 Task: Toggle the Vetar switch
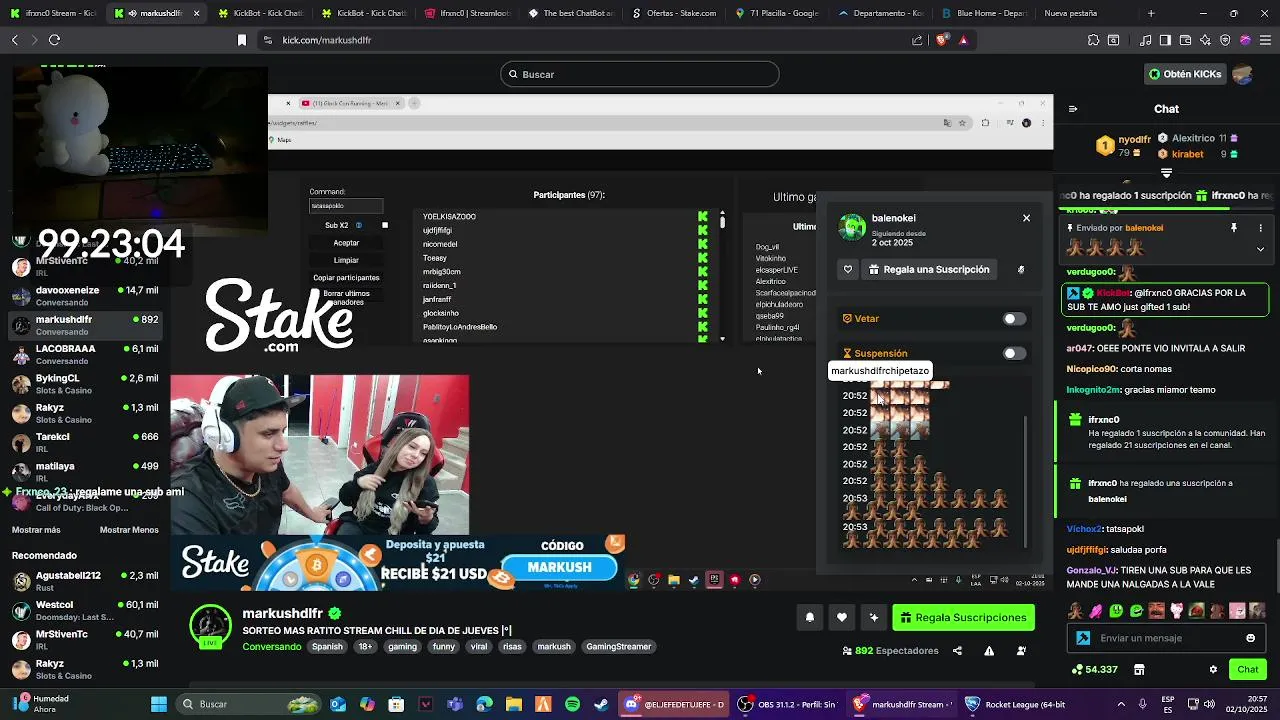point(1014,319)
